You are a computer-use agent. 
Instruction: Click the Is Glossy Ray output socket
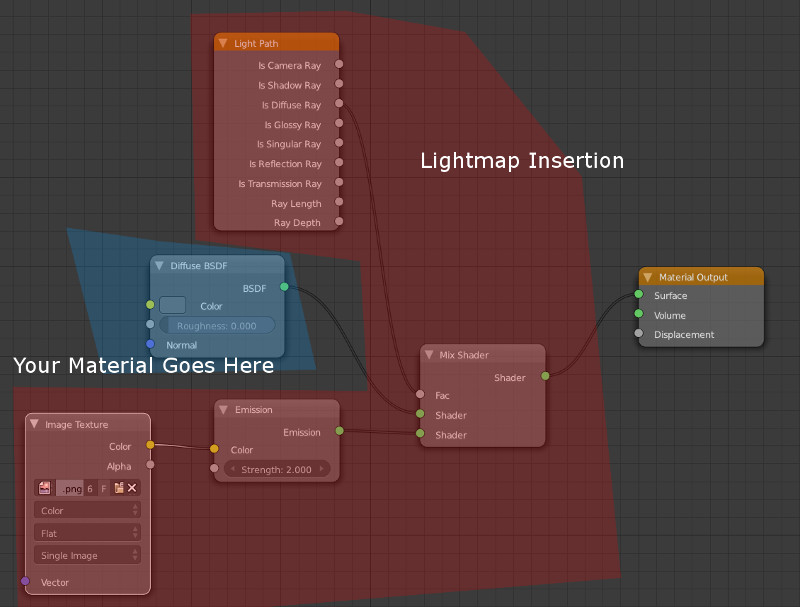pos(339,123)
